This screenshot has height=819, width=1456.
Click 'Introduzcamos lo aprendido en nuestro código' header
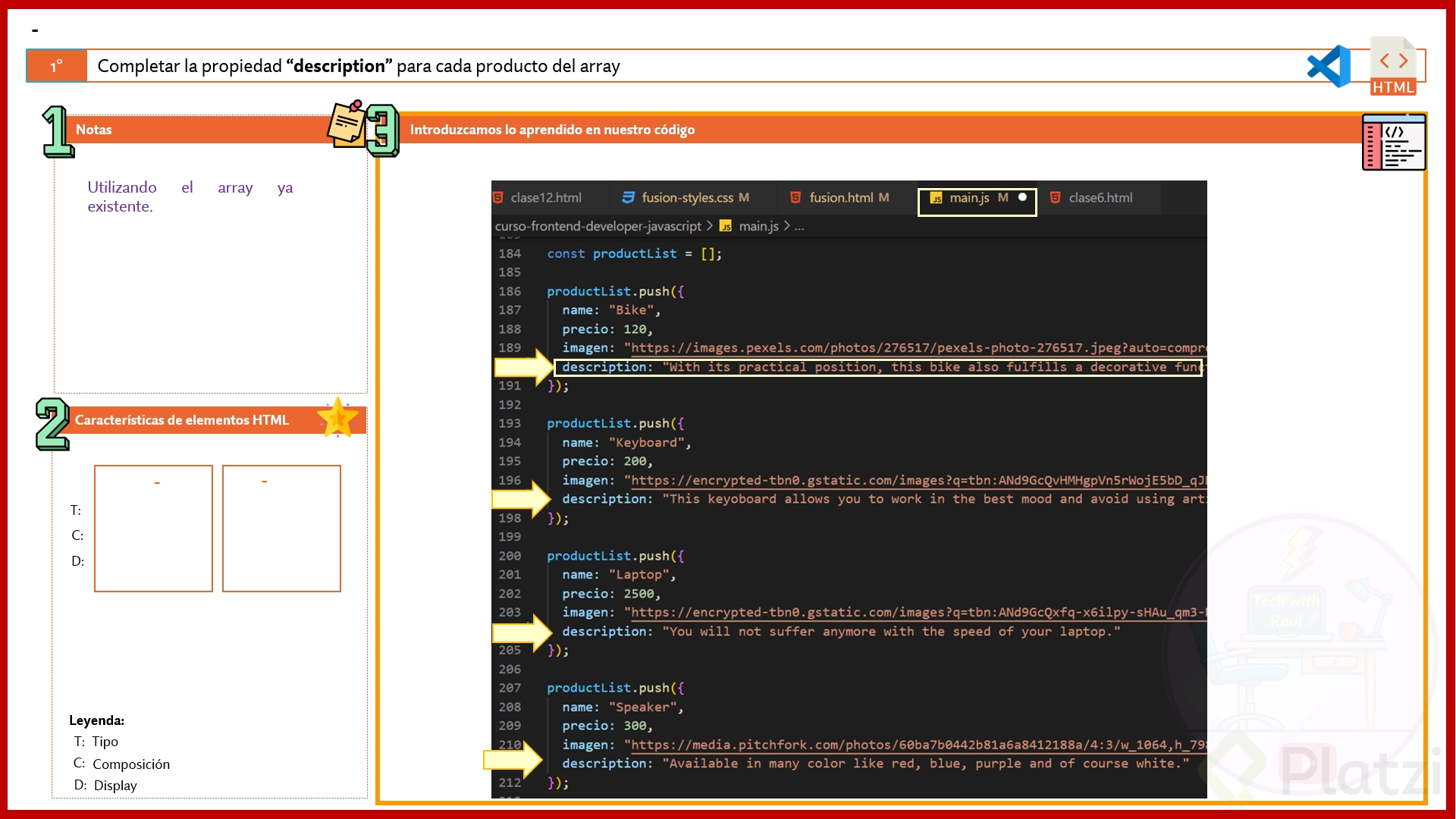552,130
